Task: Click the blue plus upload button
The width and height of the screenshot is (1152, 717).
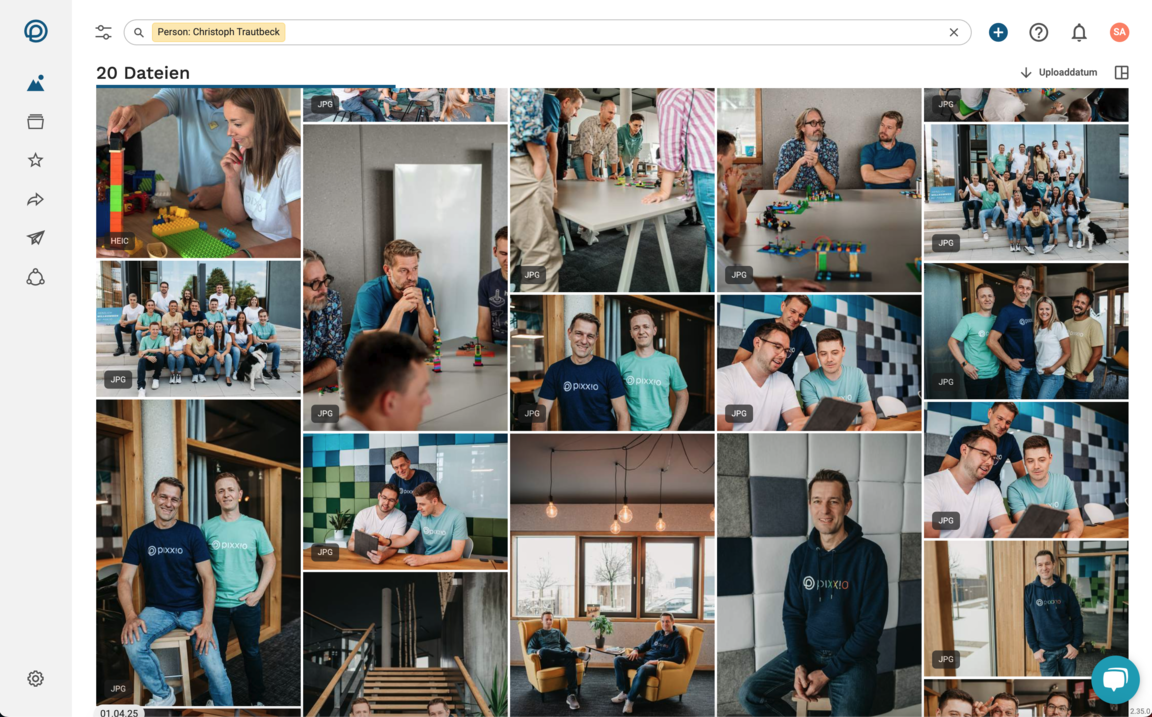Action: [x=997, y=32]
